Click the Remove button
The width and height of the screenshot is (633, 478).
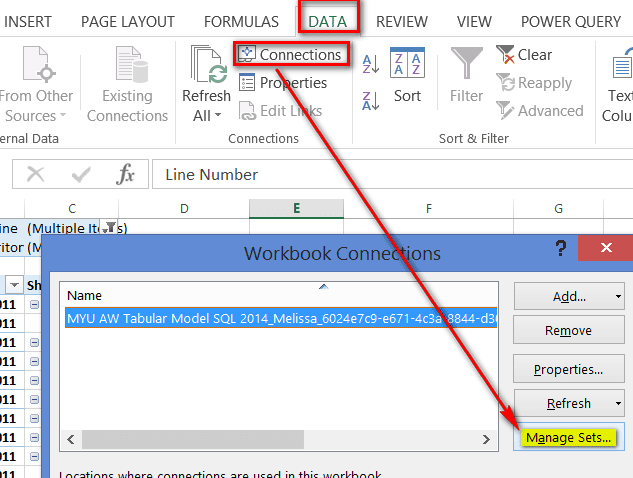pos(569,330)
